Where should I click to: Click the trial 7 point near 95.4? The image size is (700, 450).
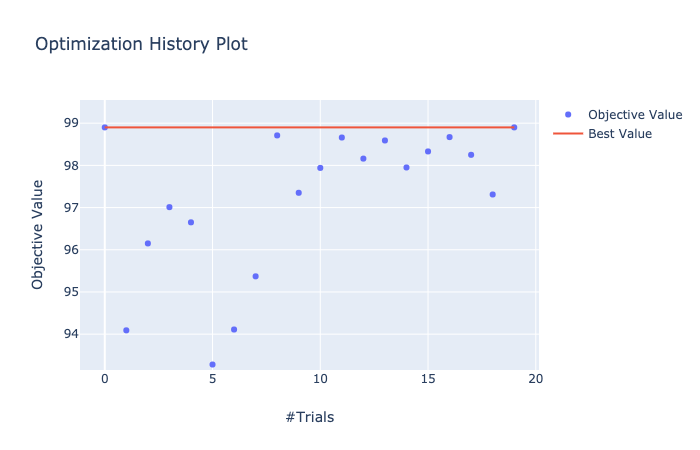coord(256,276)
